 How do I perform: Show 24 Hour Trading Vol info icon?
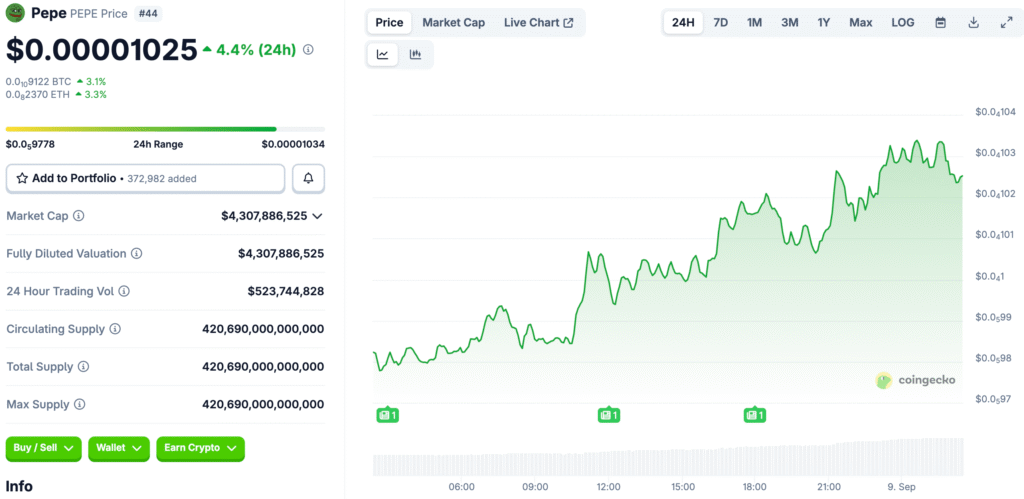(x=123, y=291)
